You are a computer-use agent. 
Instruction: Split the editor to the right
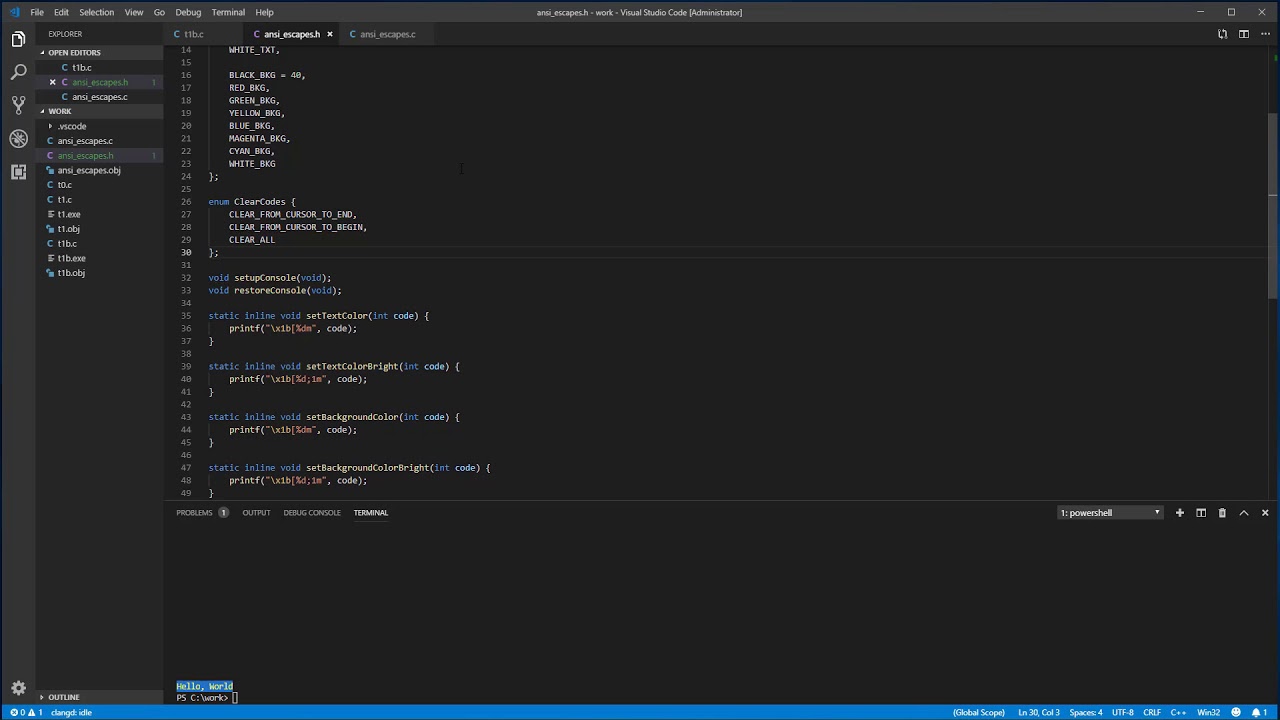1244,34
